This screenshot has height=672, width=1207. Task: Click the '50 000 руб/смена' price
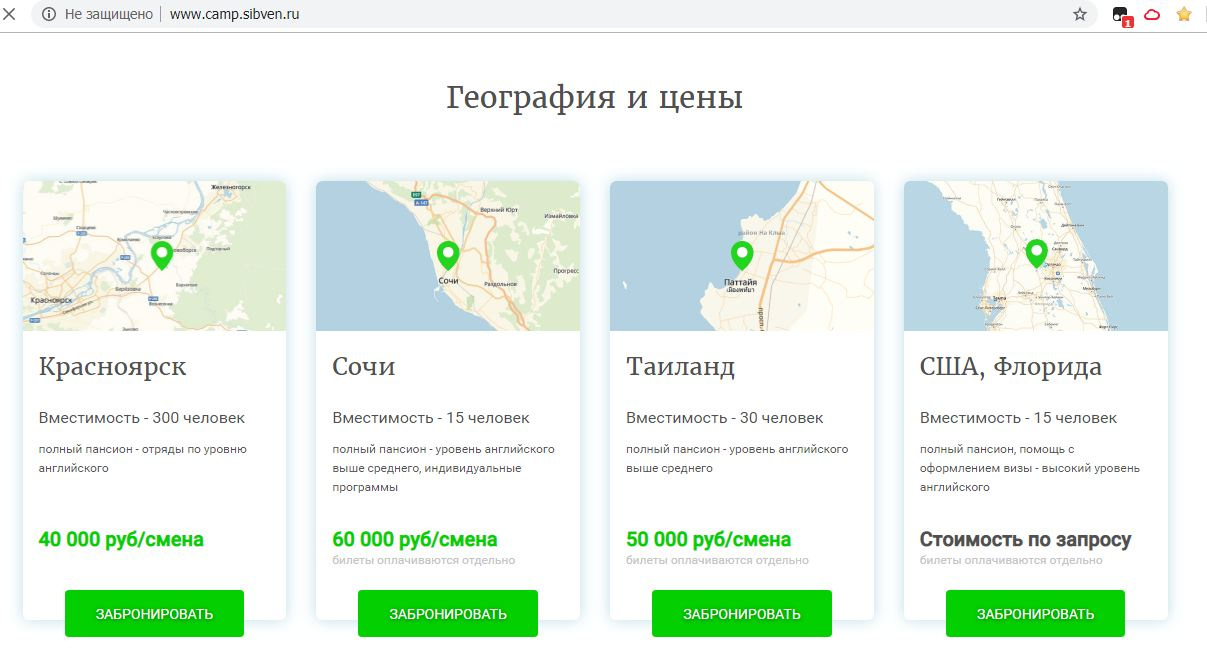click(709, 540)
